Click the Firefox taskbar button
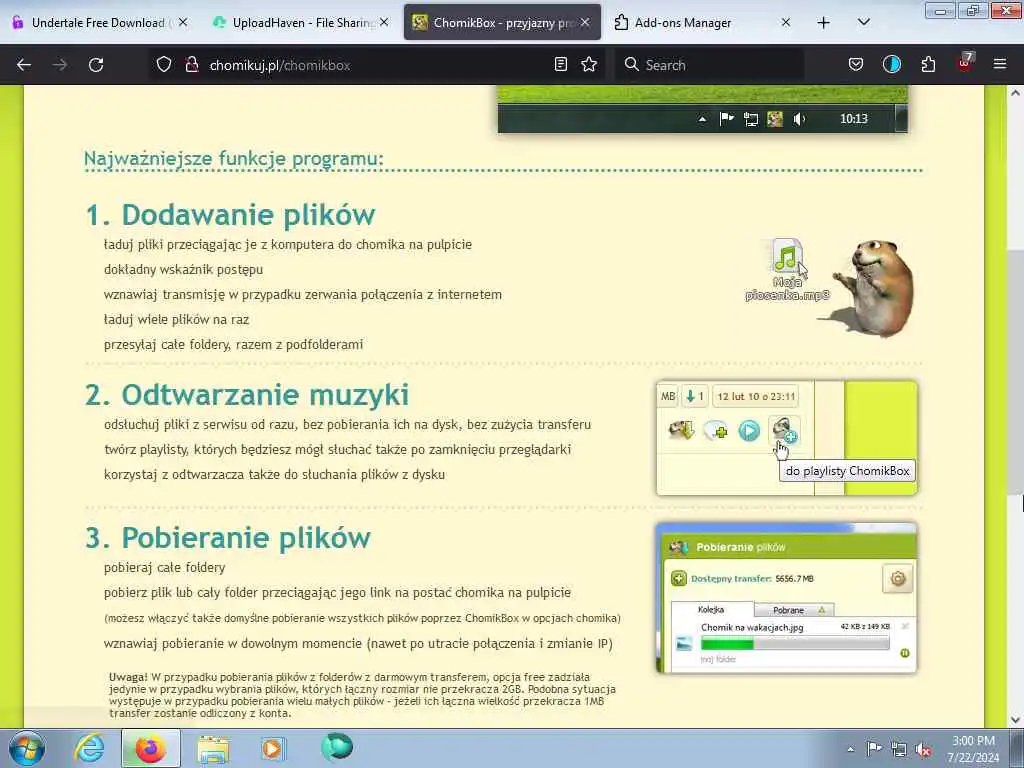1024x768 pixels. pyautogui.click(x=150, y=748)
